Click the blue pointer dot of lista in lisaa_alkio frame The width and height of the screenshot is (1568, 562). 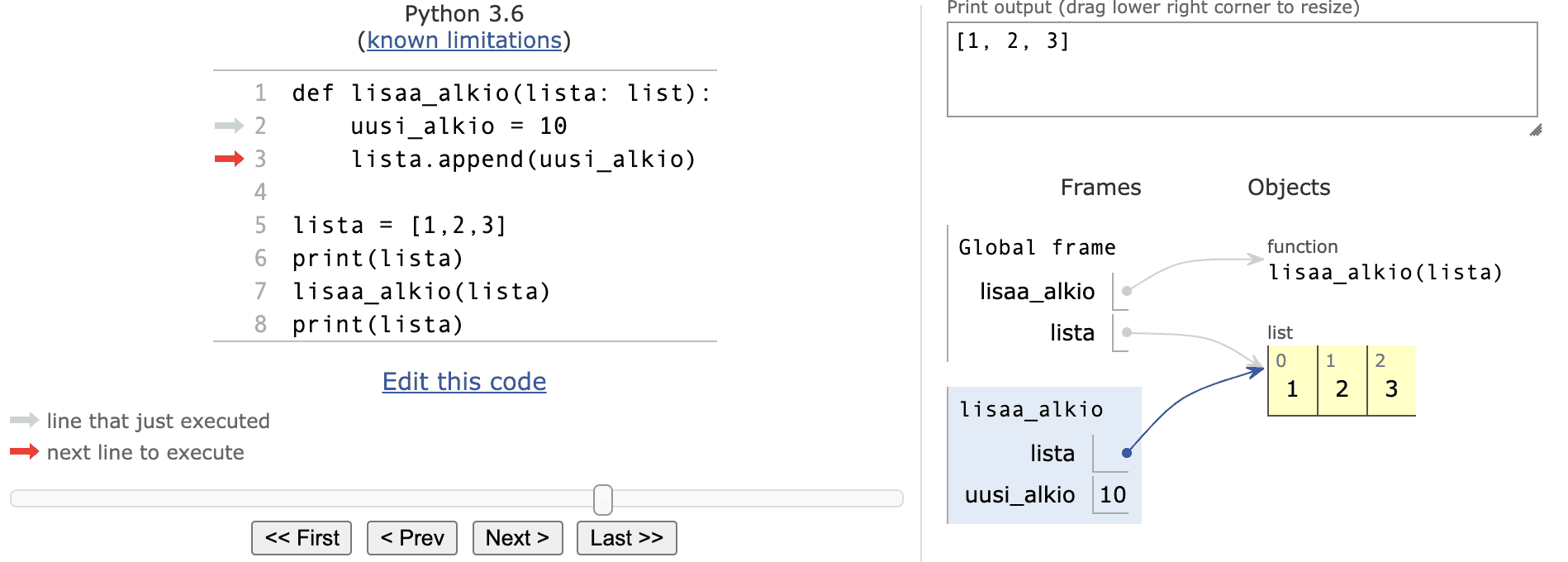1126,453
